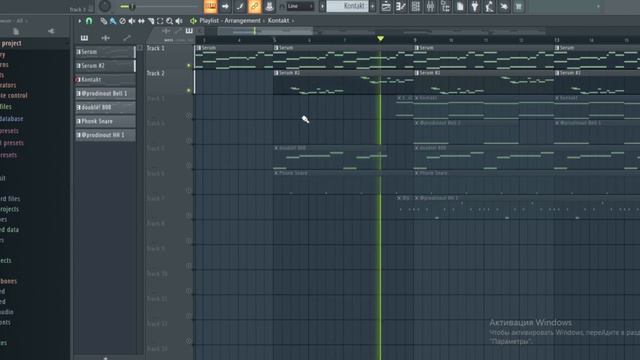The width and height of the screenshot is (640, 360).
Task: Open the Kontakt pattern selector dropdown
Action: [347, 6]
